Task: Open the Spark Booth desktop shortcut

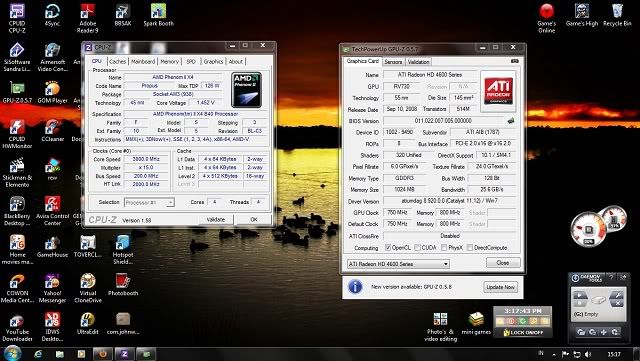Action: click(158, 16)
